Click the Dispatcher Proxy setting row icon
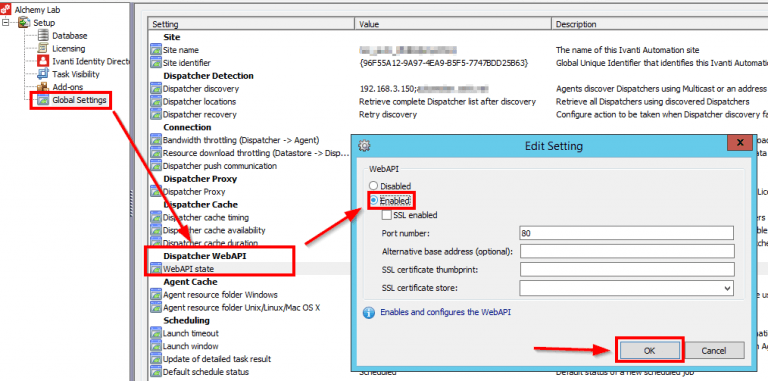Viewport: 768px width, 381px height. [x=156, y=191]
